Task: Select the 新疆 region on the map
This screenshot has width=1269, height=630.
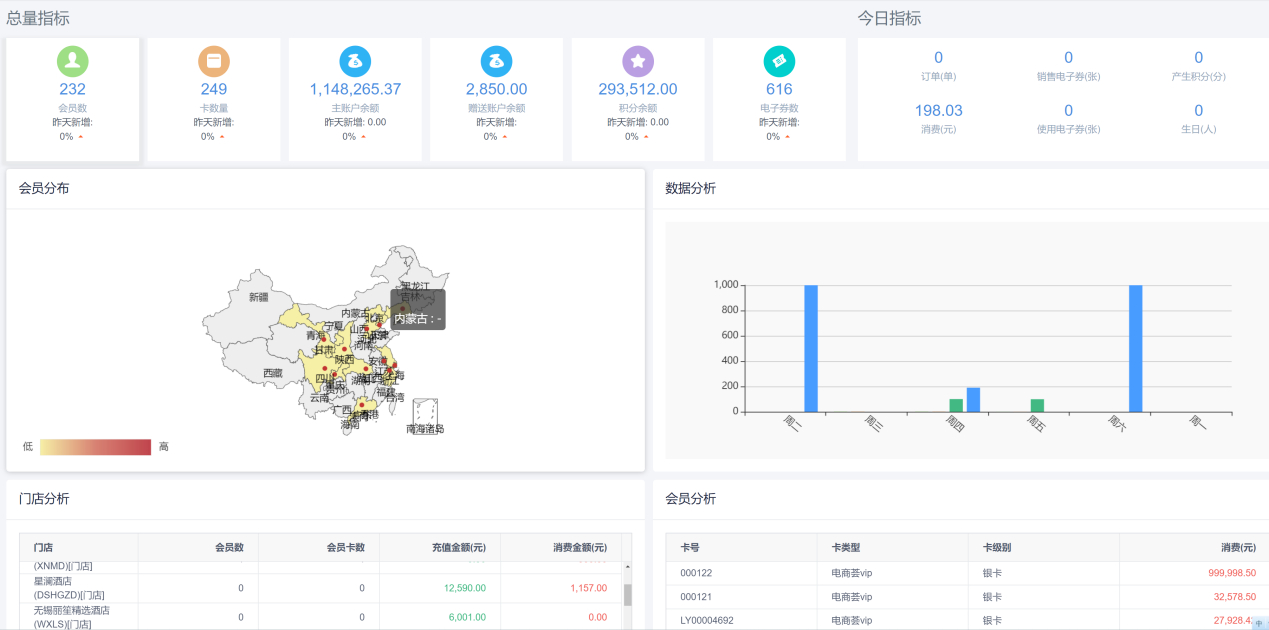Action: click(258, 297)
